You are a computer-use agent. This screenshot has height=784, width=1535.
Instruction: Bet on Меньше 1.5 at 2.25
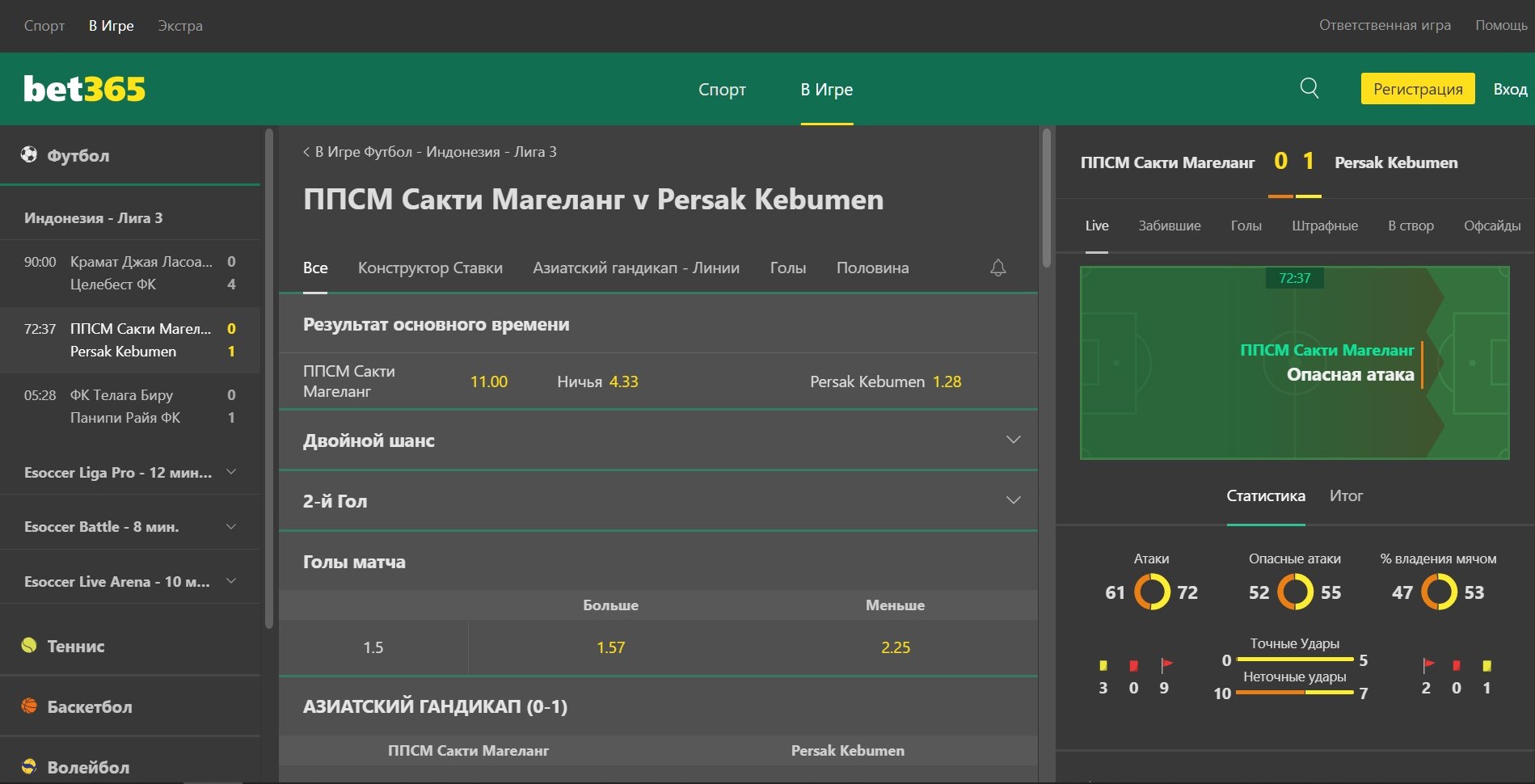click(x=895, y=647)
